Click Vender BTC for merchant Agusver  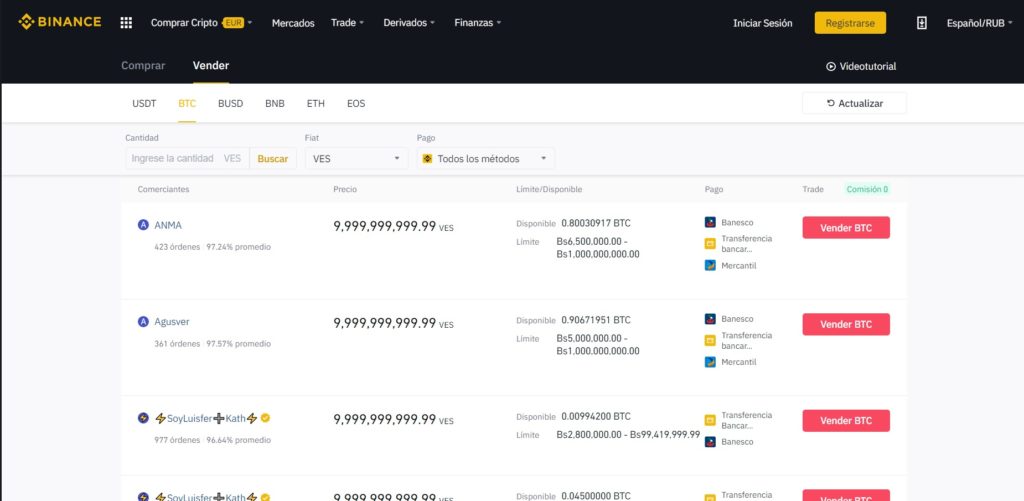(x=846, y=324)
